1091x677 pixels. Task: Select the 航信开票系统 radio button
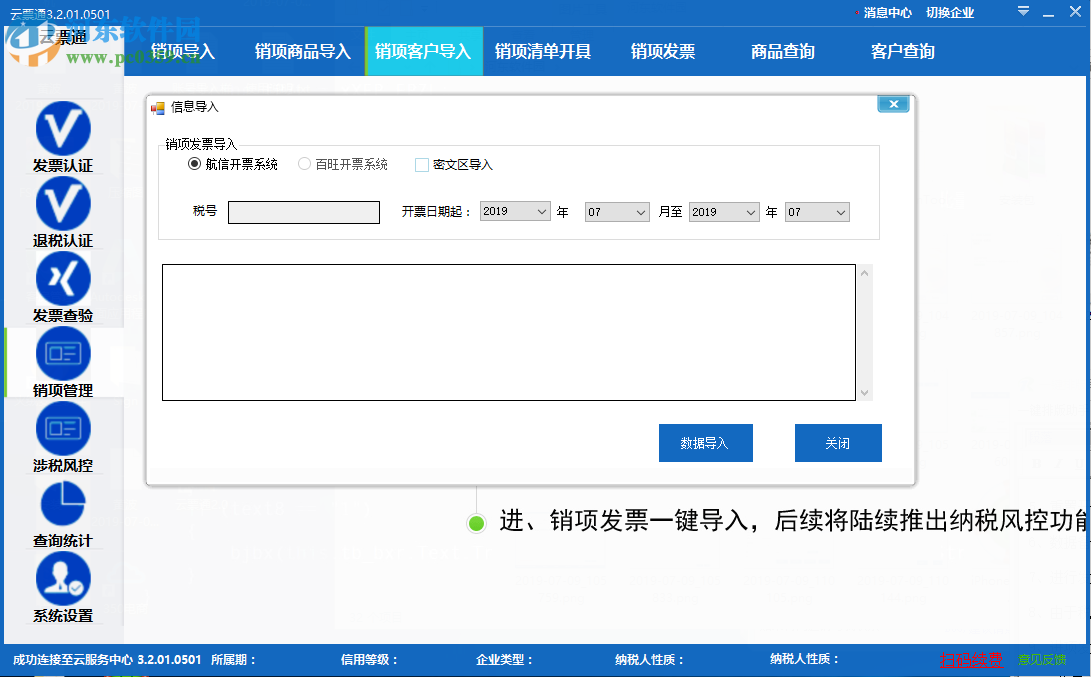point(193,164)
